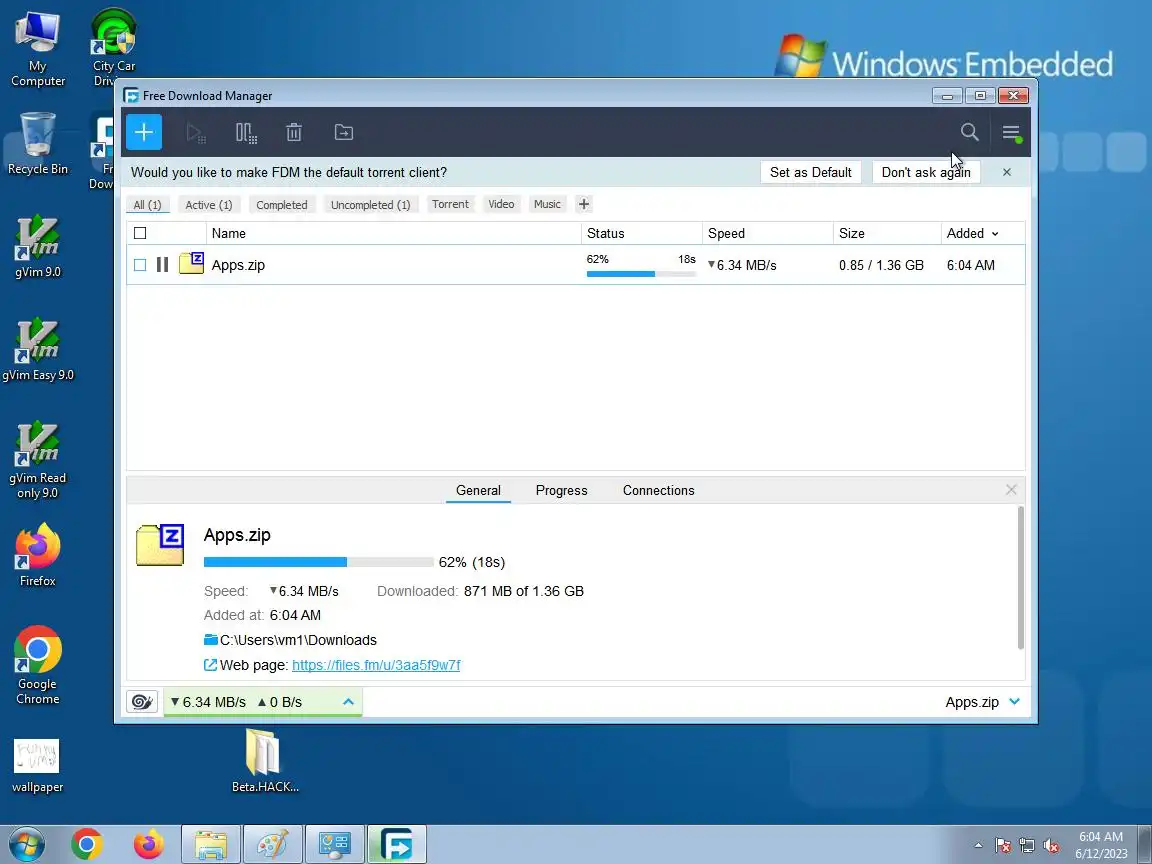This screenshot has width=1152, height=864.
Task: Add a new filter tag with plus
Action: [583, 204]
